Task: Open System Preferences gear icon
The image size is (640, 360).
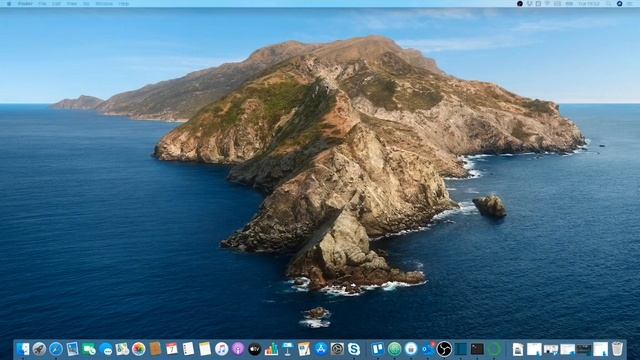Action: (337, 349)
